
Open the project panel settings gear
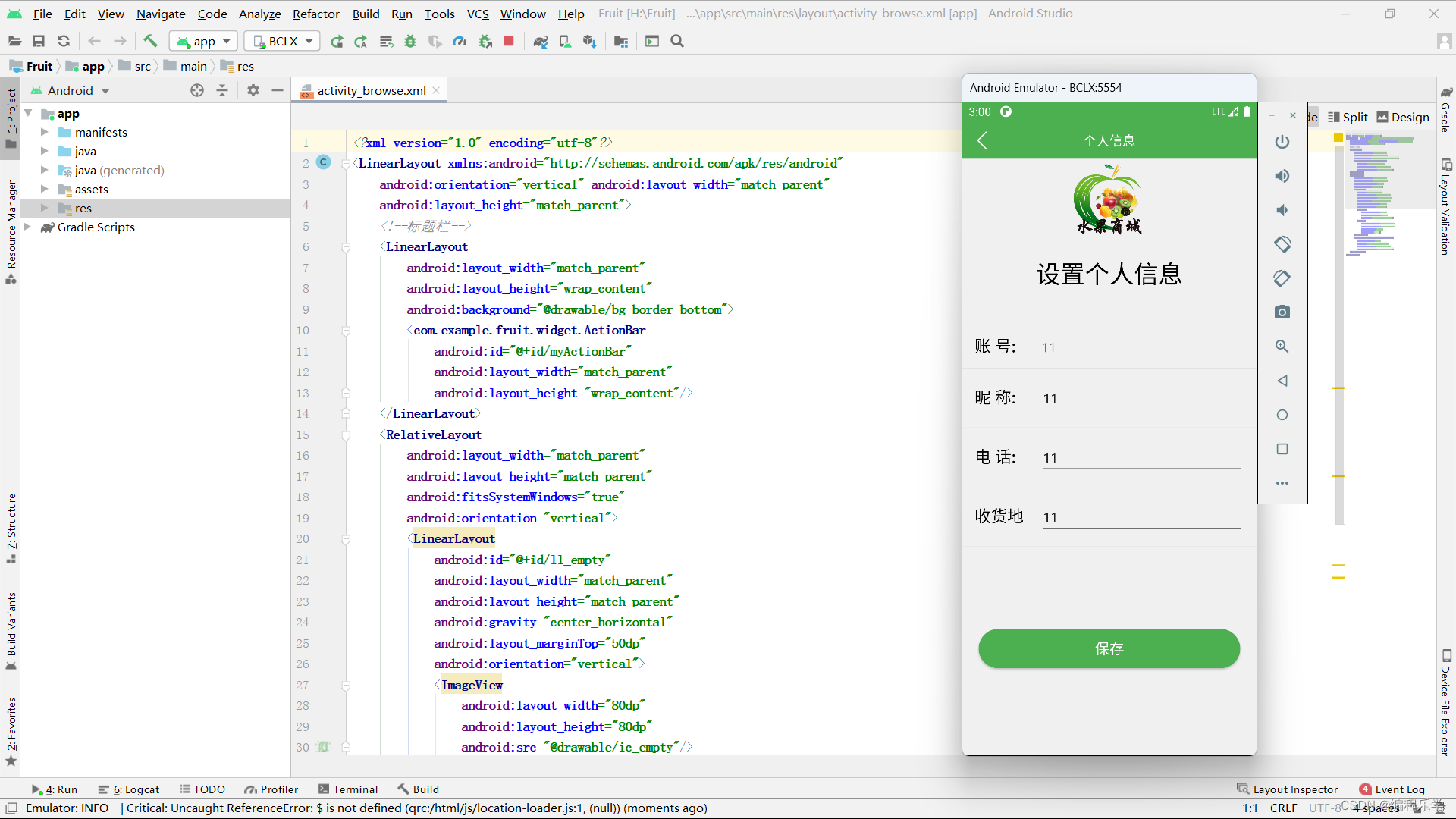click(x=253, y=90)
